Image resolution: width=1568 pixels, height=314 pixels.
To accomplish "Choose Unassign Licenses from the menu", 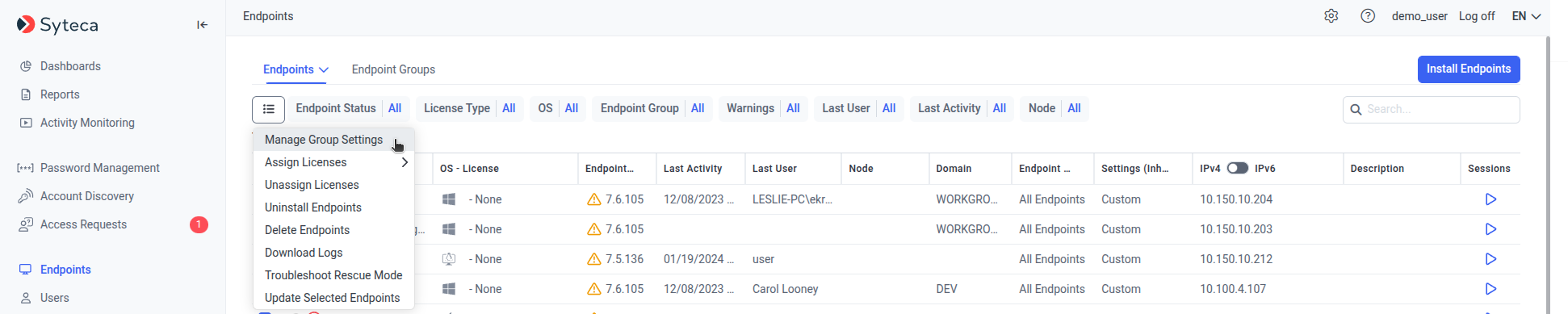I will click(x=333, y=185).
